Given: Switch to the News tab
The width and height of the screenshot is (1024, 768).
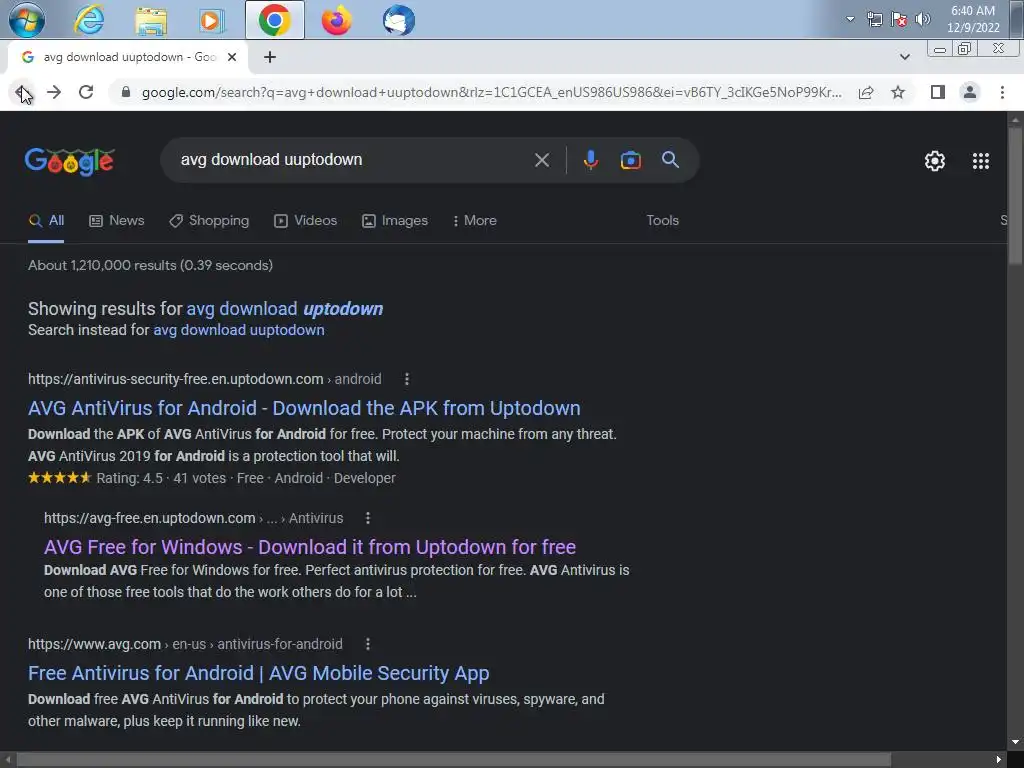Looking at the screenshot, I should pos(116,221).
